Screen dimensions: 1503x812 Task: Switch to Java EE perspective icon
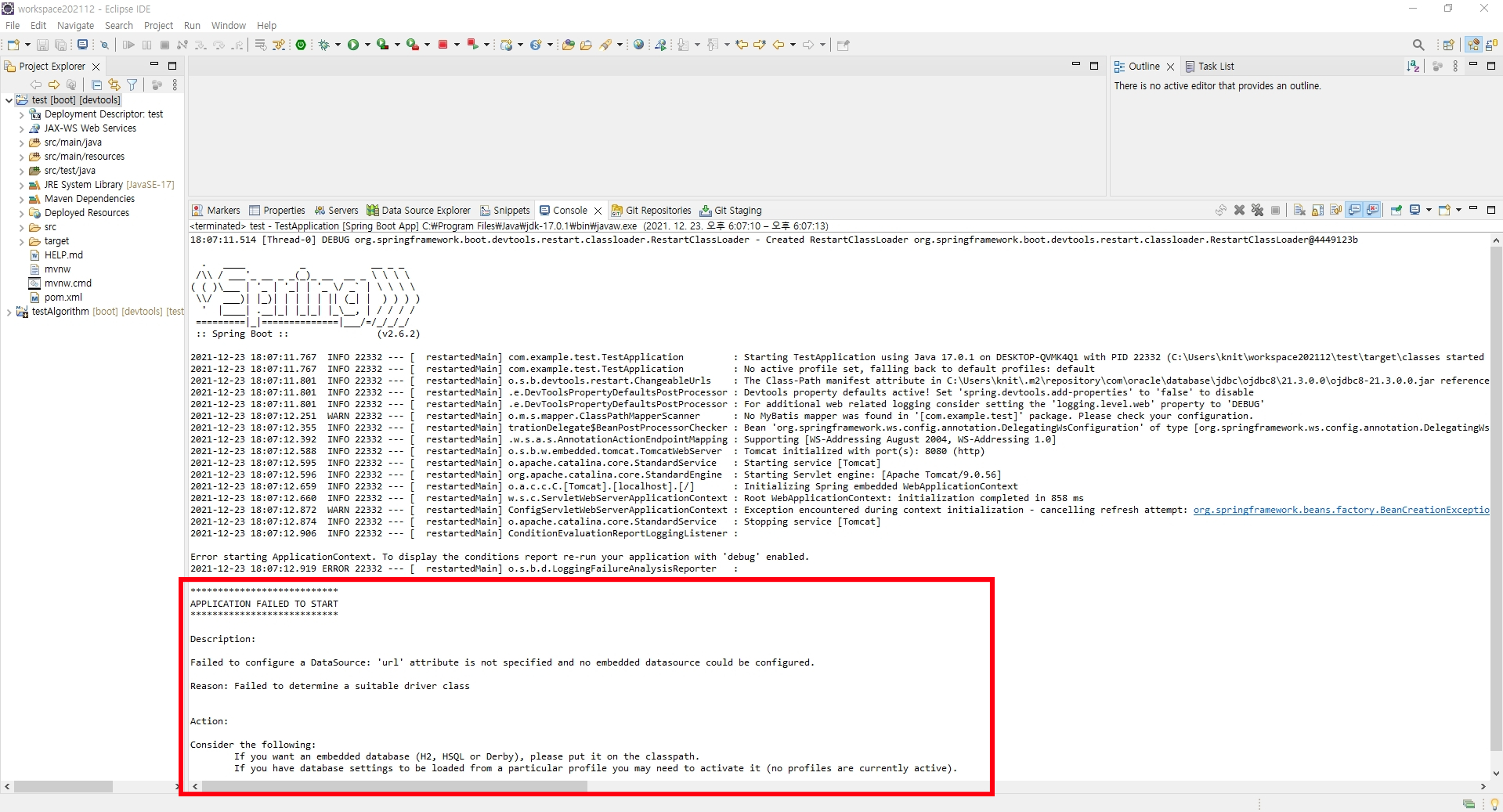click(1474, 45)
